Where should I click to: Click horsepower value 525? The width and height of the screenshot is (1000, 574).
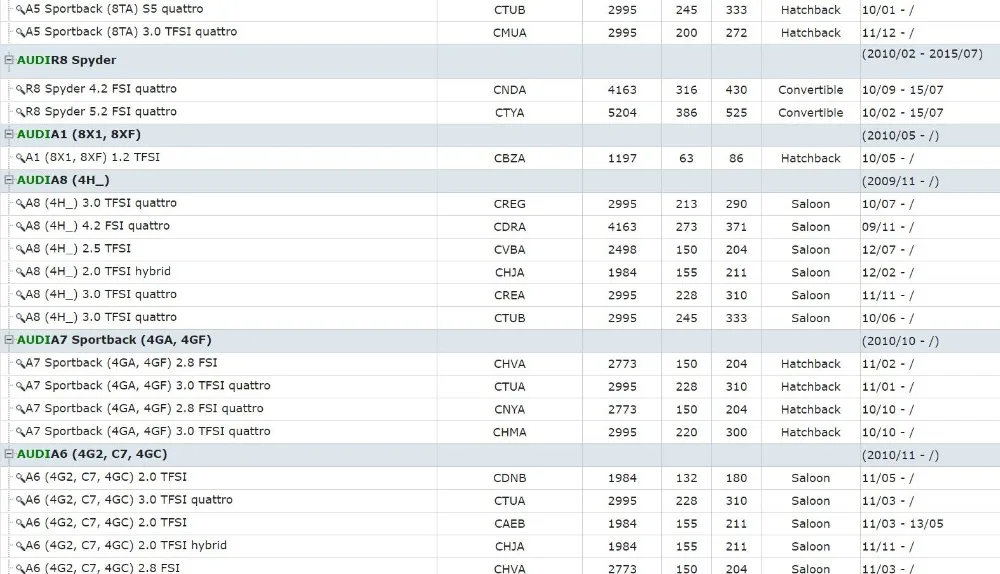[736, 113]
